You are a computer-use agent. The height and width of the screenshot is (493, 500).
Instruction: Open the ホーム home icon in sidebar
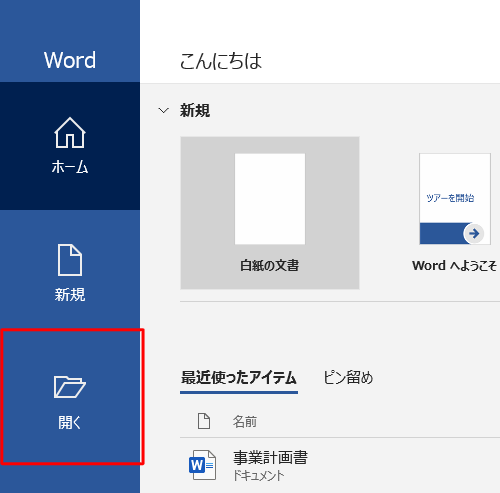(70, 133)
